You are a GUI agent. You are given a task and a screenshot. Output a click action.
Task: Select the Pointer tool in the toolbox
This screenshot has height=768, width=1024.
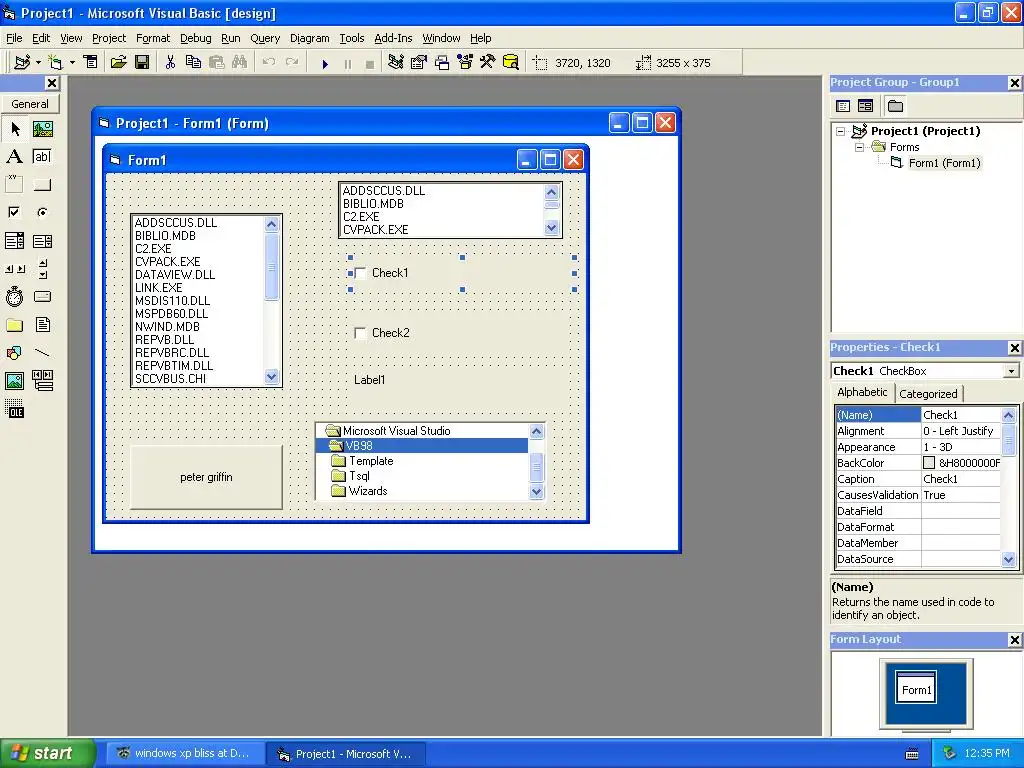14,129
